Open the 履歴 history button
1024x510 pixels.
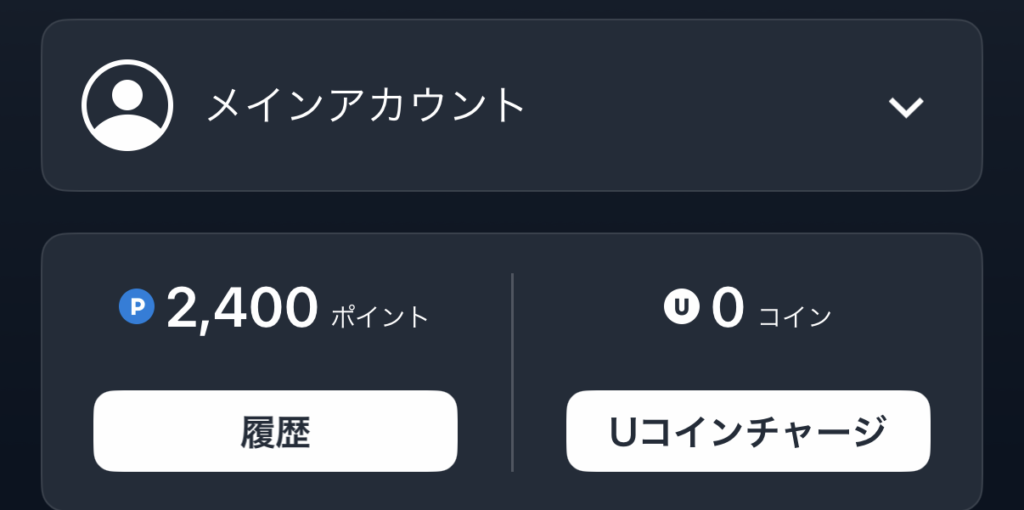click(x=275, y=431)
